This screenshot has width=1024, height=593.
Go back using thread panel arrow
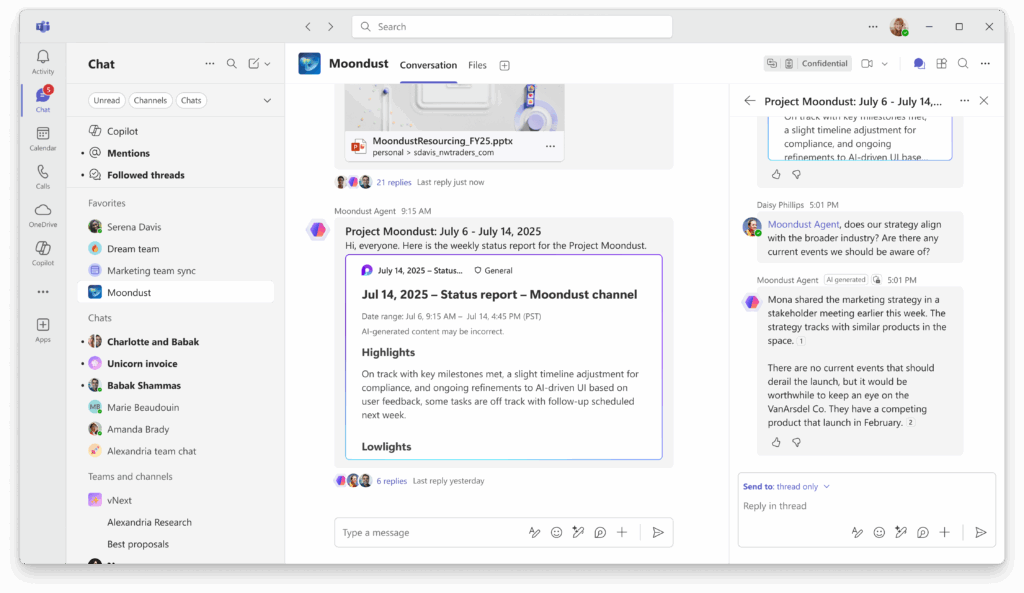pos(750,101)
